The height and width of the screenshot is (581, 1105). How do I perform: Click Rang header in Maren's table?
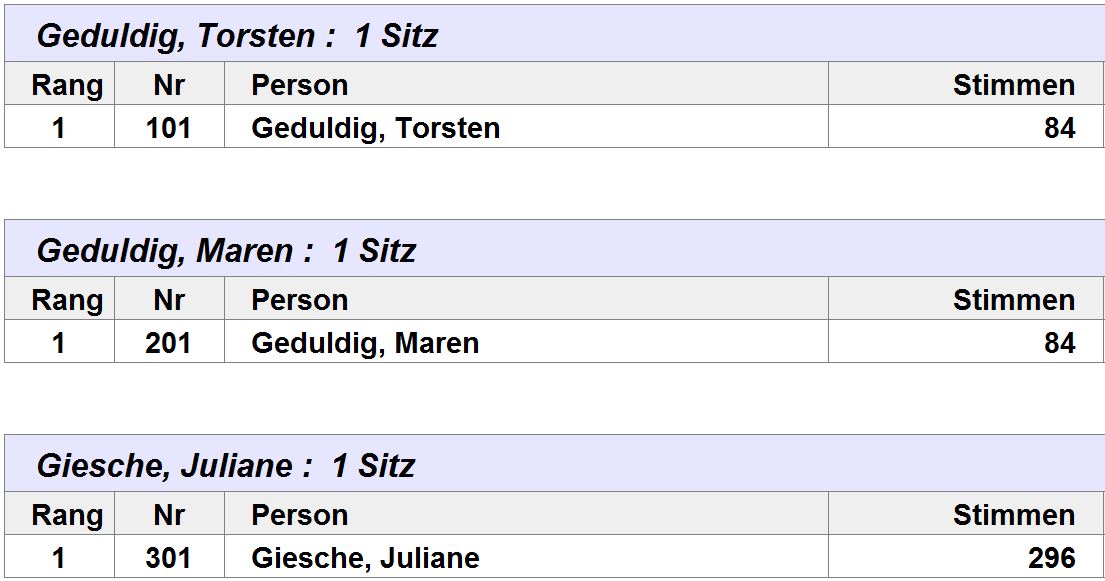(x=67, y=300)
